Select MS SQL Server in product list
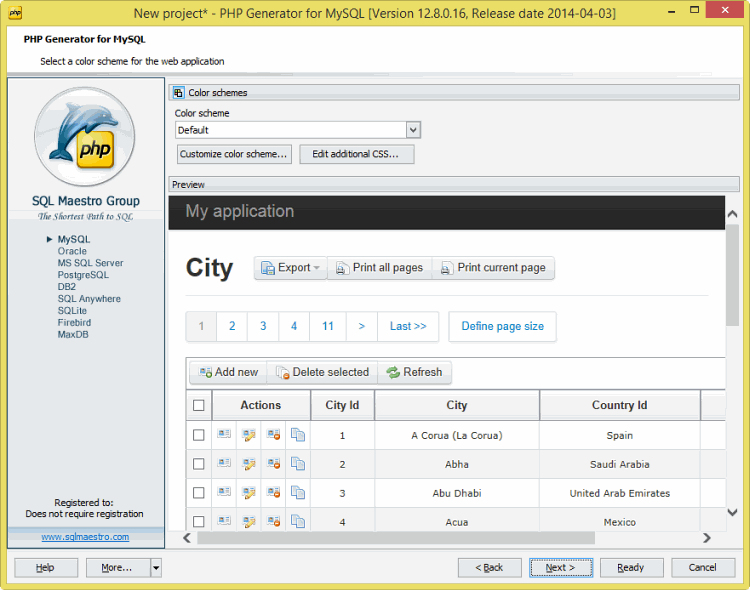Image resolution: width=750 pixels, height=590 pixels. tap(90, 263)
